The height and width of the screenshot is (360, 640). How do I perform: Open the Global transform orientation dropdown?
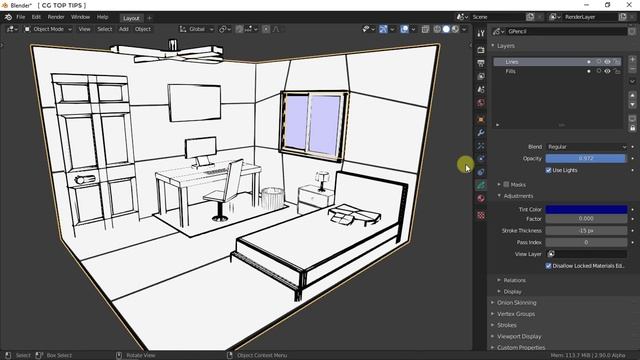197,29
